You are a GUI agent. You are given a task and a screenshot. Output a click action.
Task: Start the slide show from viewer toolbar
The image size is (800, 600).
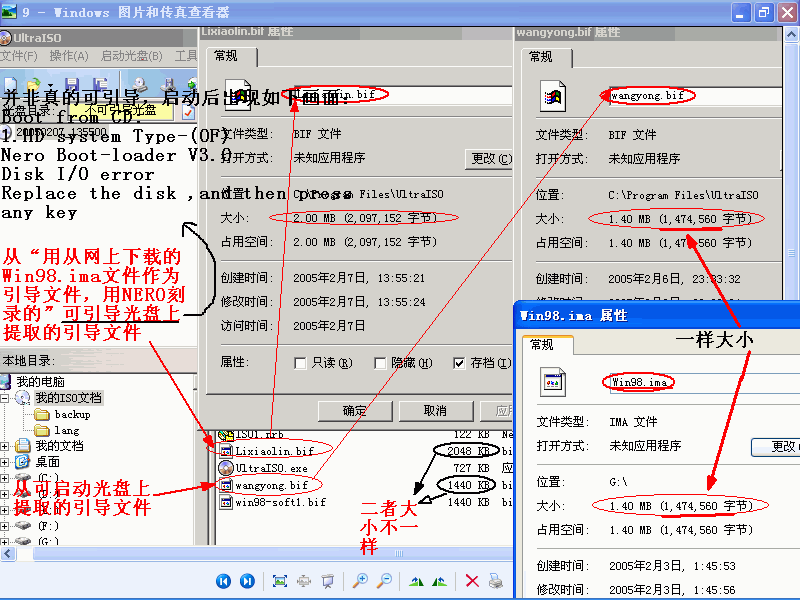[x=328, y=581]
